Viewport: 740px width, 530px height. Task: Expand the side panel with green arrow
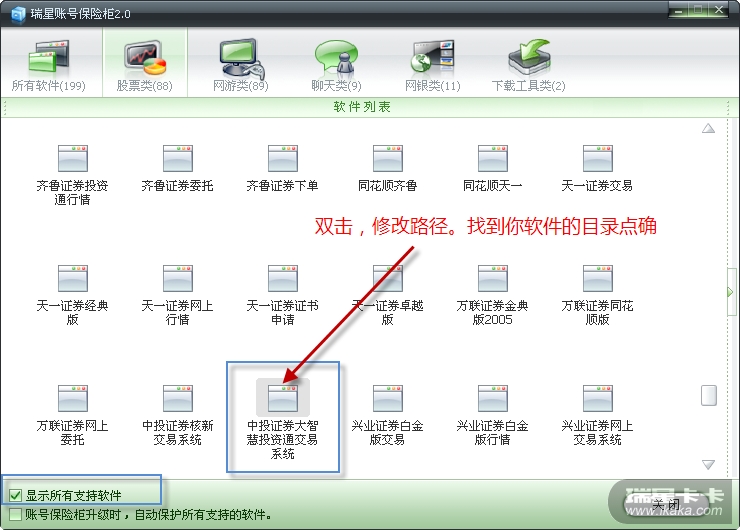(x=731, y=292)
